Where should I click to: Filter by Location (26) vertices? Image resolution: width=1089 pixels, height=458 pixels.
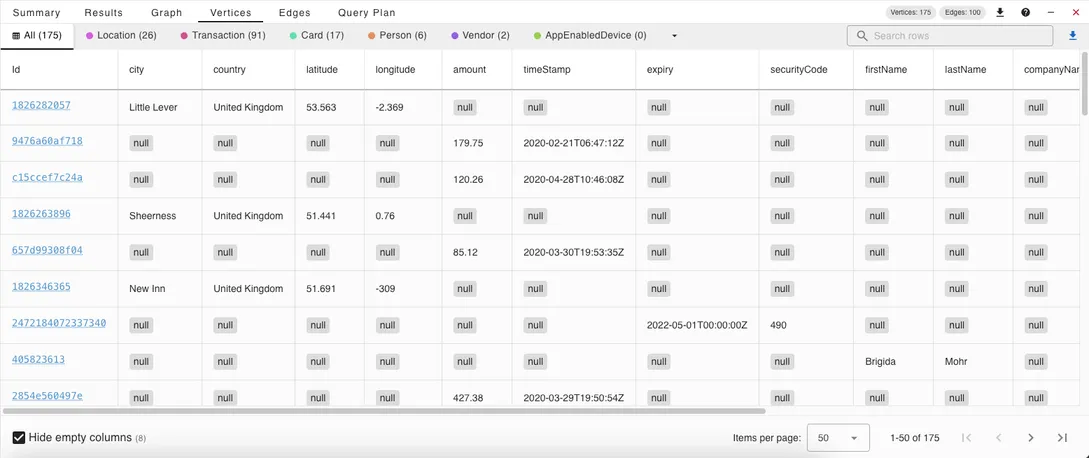pyautogui.click(x=121, y=35)
